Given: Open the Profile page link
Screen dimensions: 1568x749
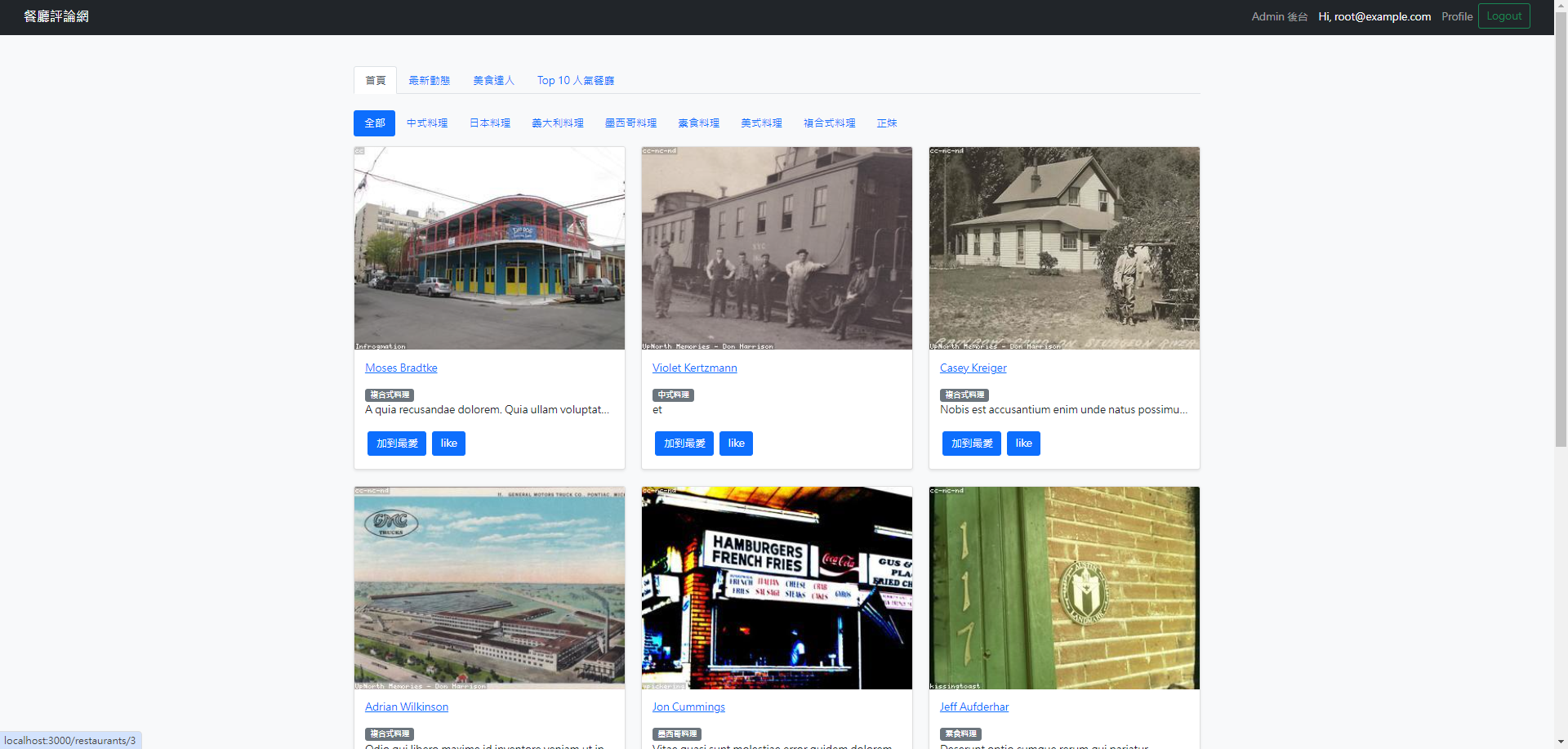Looking at the screenshot, I should pyautogui.click(x=1457, y=16).
